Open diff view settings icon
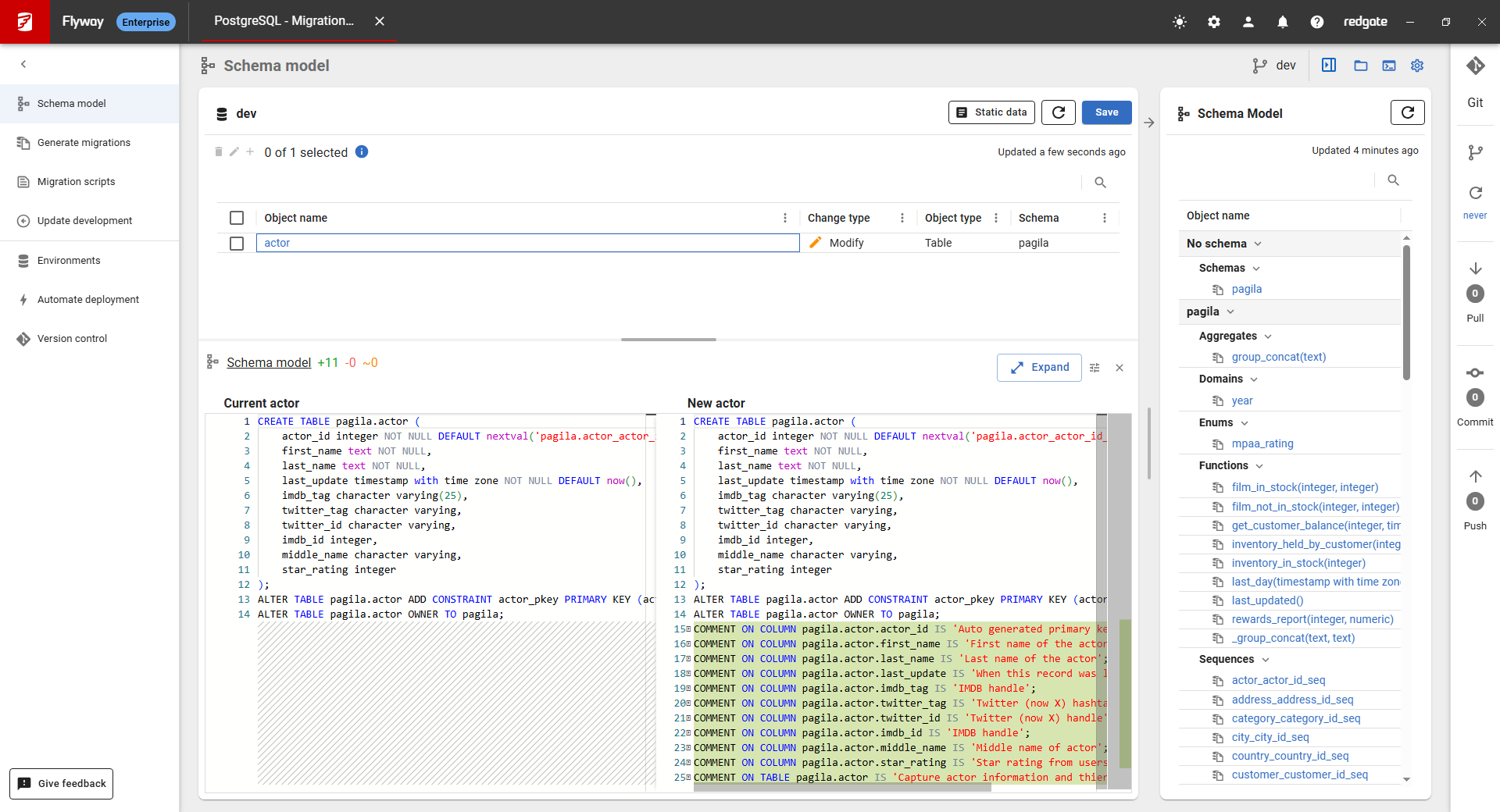1500x812 pixels. (x=1095, y=368)
